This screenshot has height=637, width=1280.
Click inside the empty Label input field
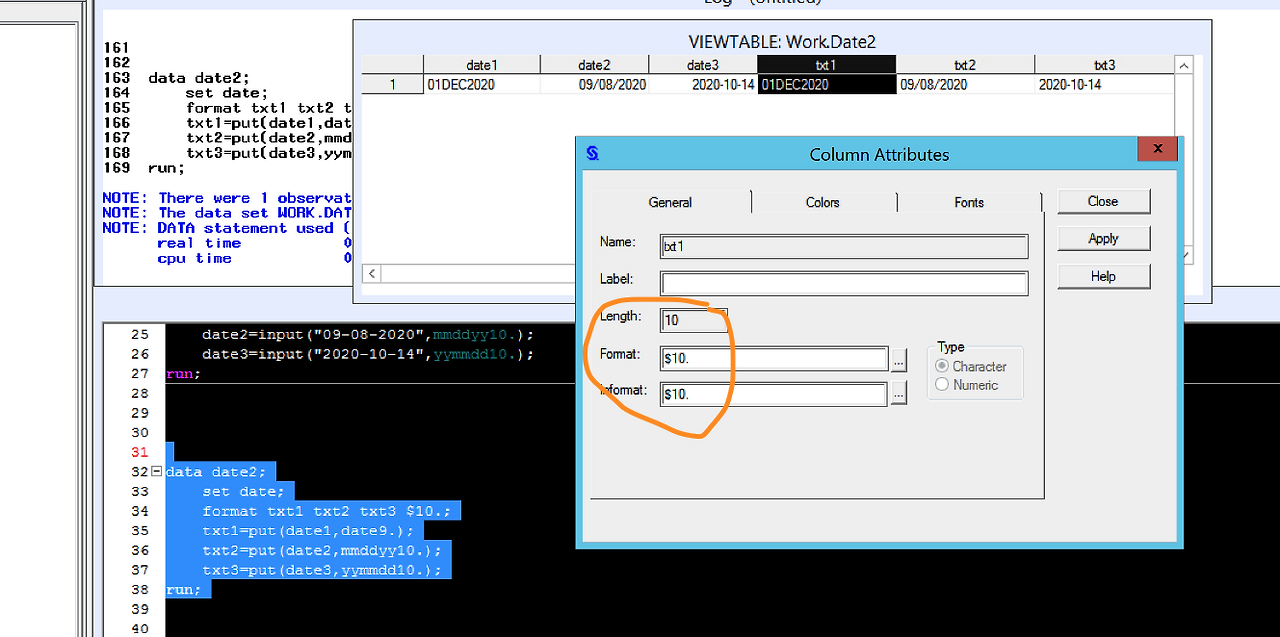(843, 283)
